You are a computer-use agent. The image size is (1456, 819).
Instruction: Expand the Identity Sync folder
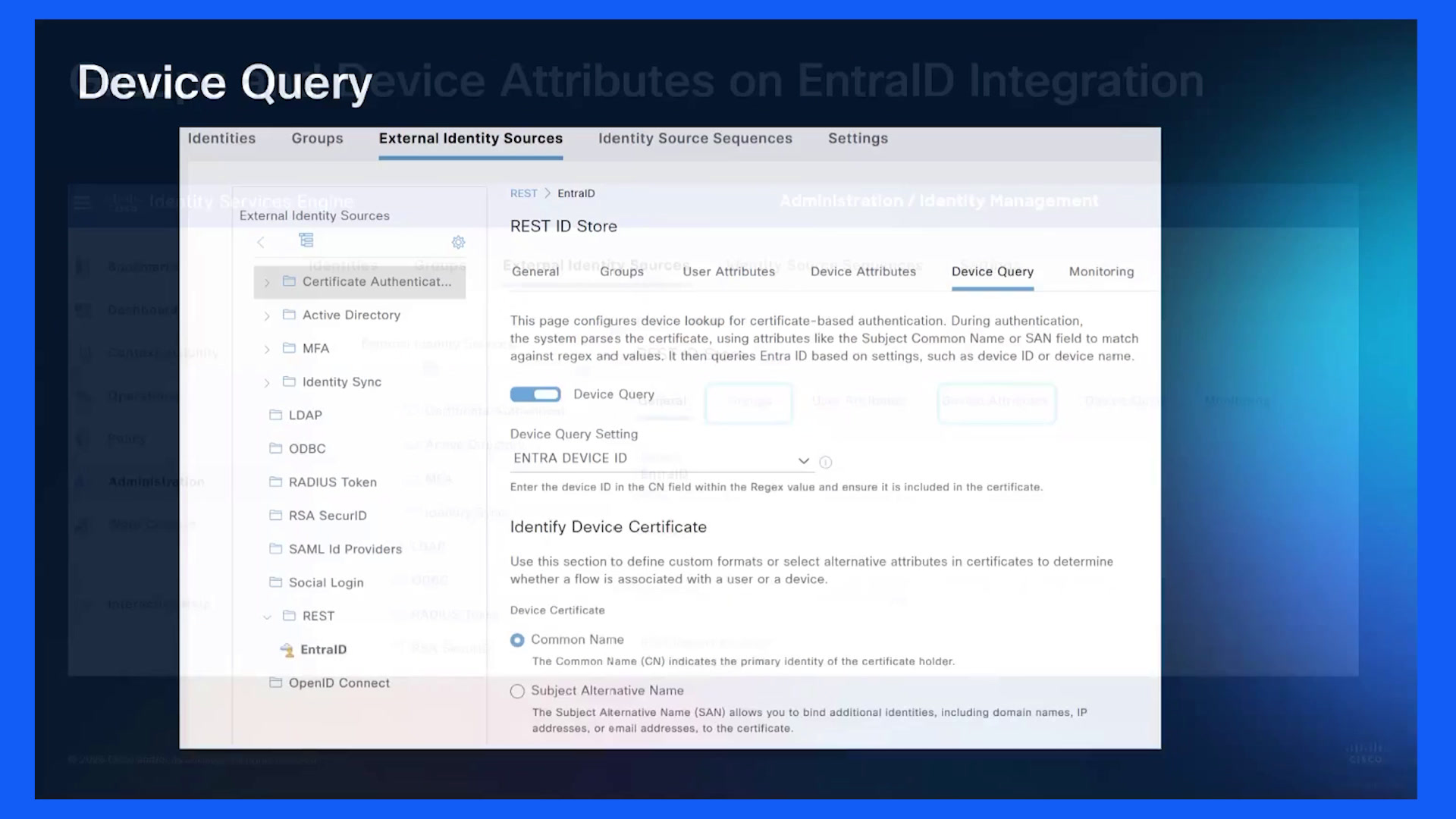point(267,382)
